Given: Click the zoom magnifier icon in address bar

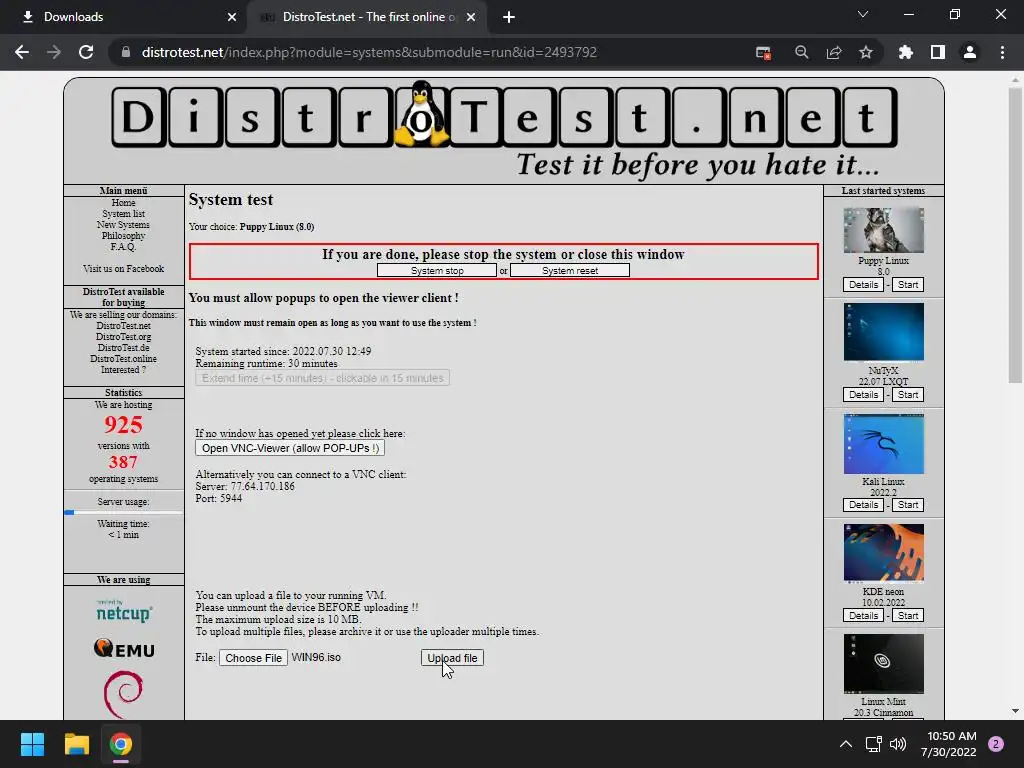Looking at the screenshot, I should point(801,52).
